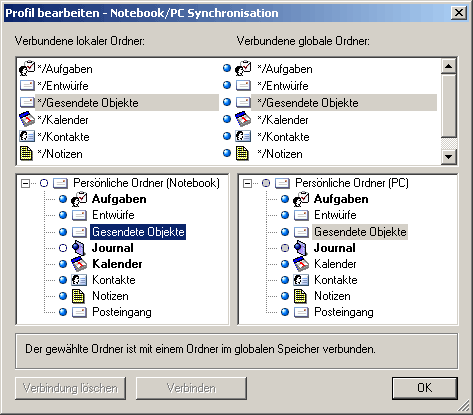Click the Kalender icon in the Notebook tree

coord(79,264)
